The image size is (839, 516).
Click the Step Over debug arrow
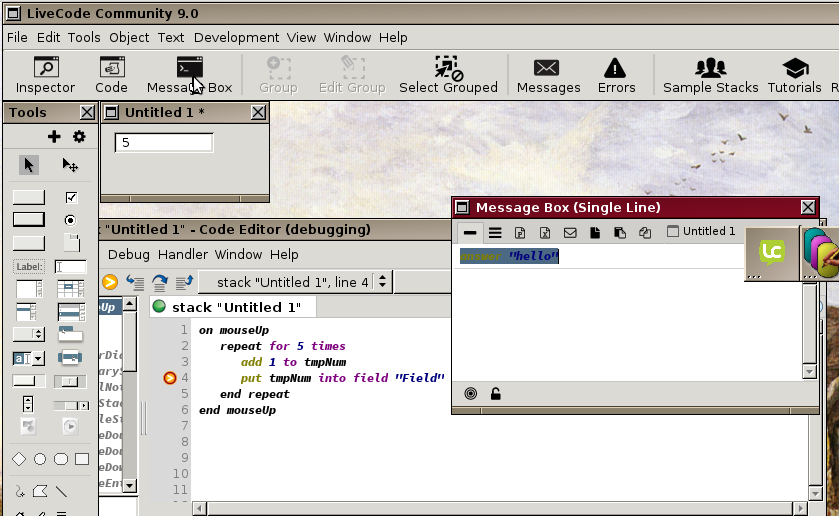pyautogui.click(x=159, y=283)
